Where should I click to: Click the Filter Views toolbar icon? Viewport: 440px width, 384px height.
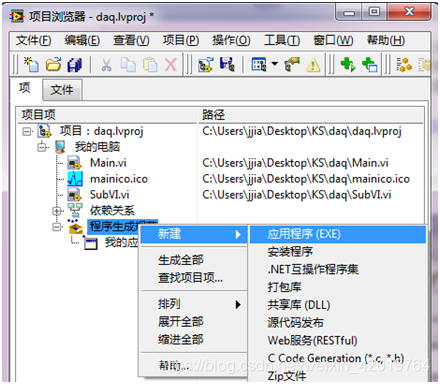click(x=259, y=64)
